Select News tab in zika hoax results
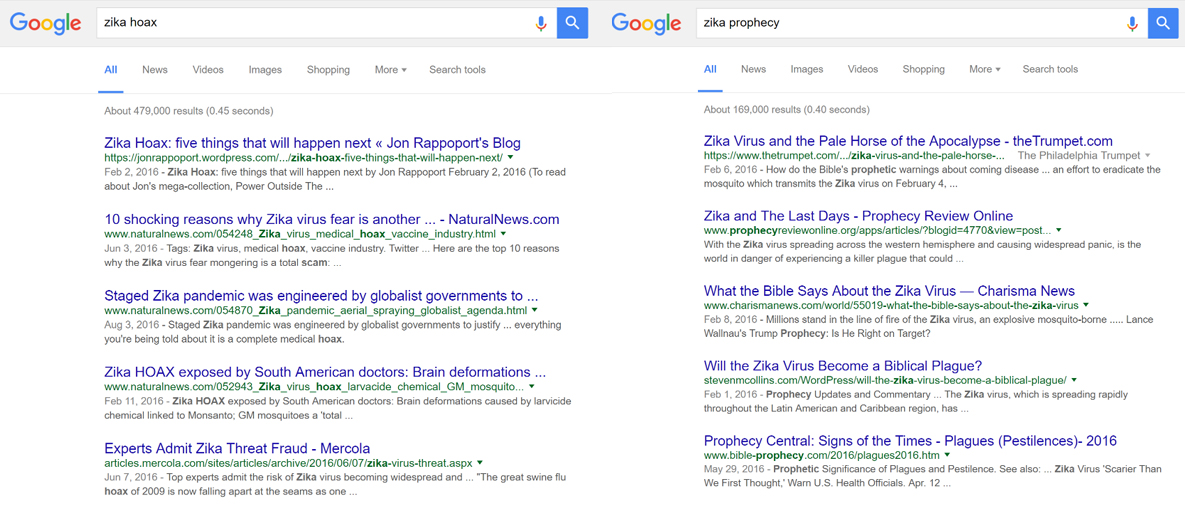The height and width of the screenshot is (509, 1185). (155, 69)
